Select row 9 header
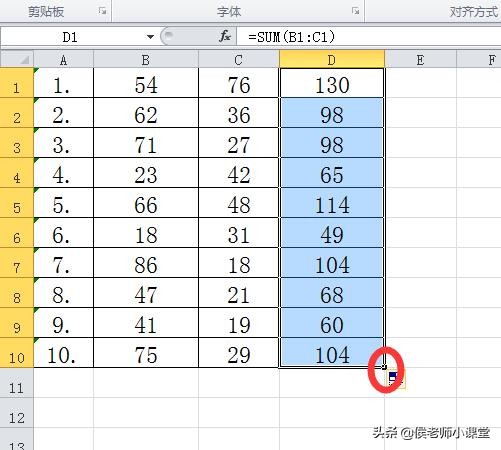501x450 pixels. (17, 323)
